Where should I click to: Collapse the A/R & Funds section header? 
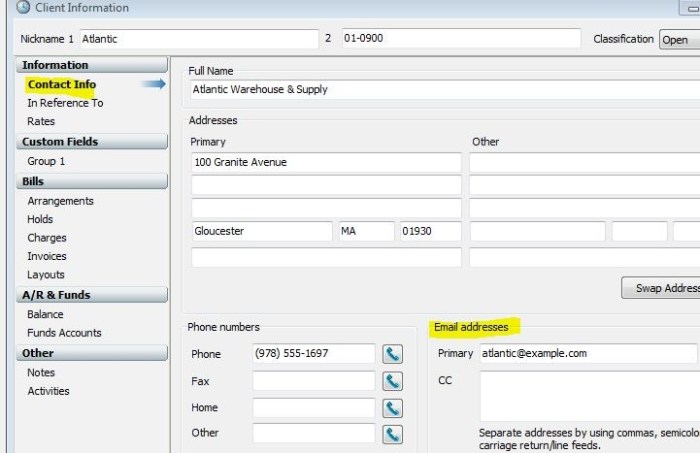pos(92,295)
